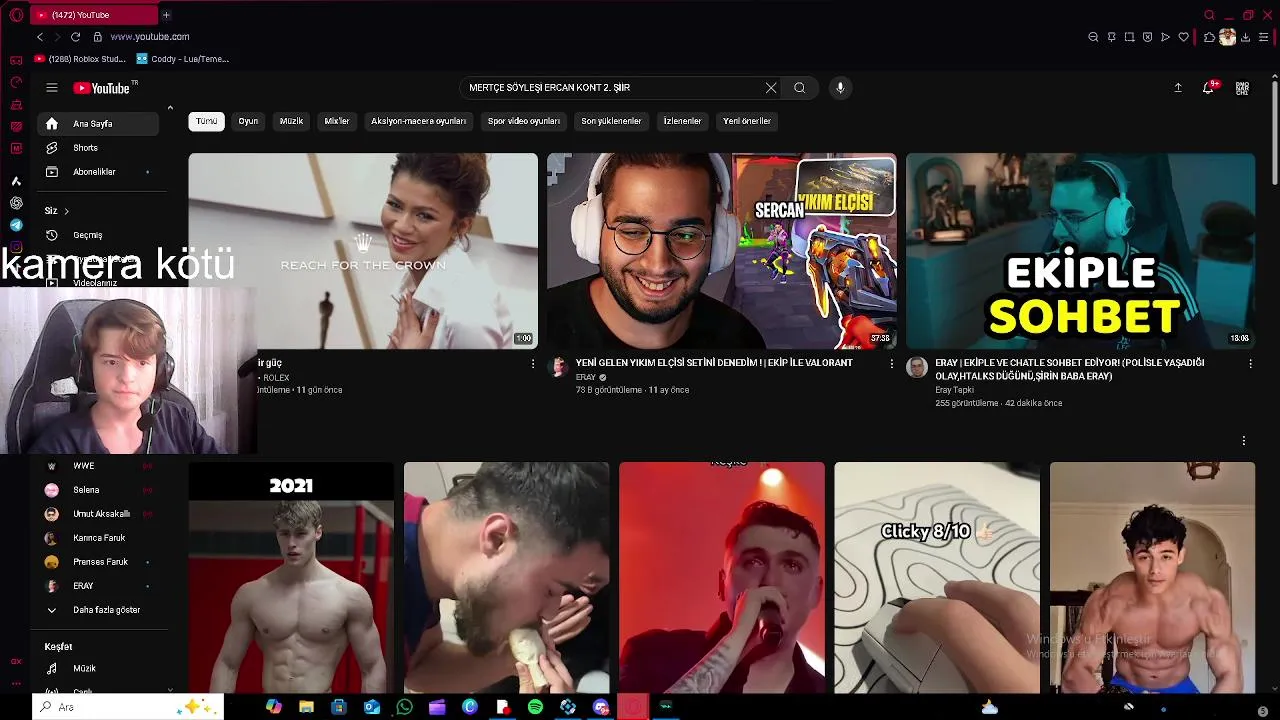Viewport: 1280px width, 720px height.
Task: Click the bookmark heart icon in the address bar
Action: click(x=1184, y=37)
